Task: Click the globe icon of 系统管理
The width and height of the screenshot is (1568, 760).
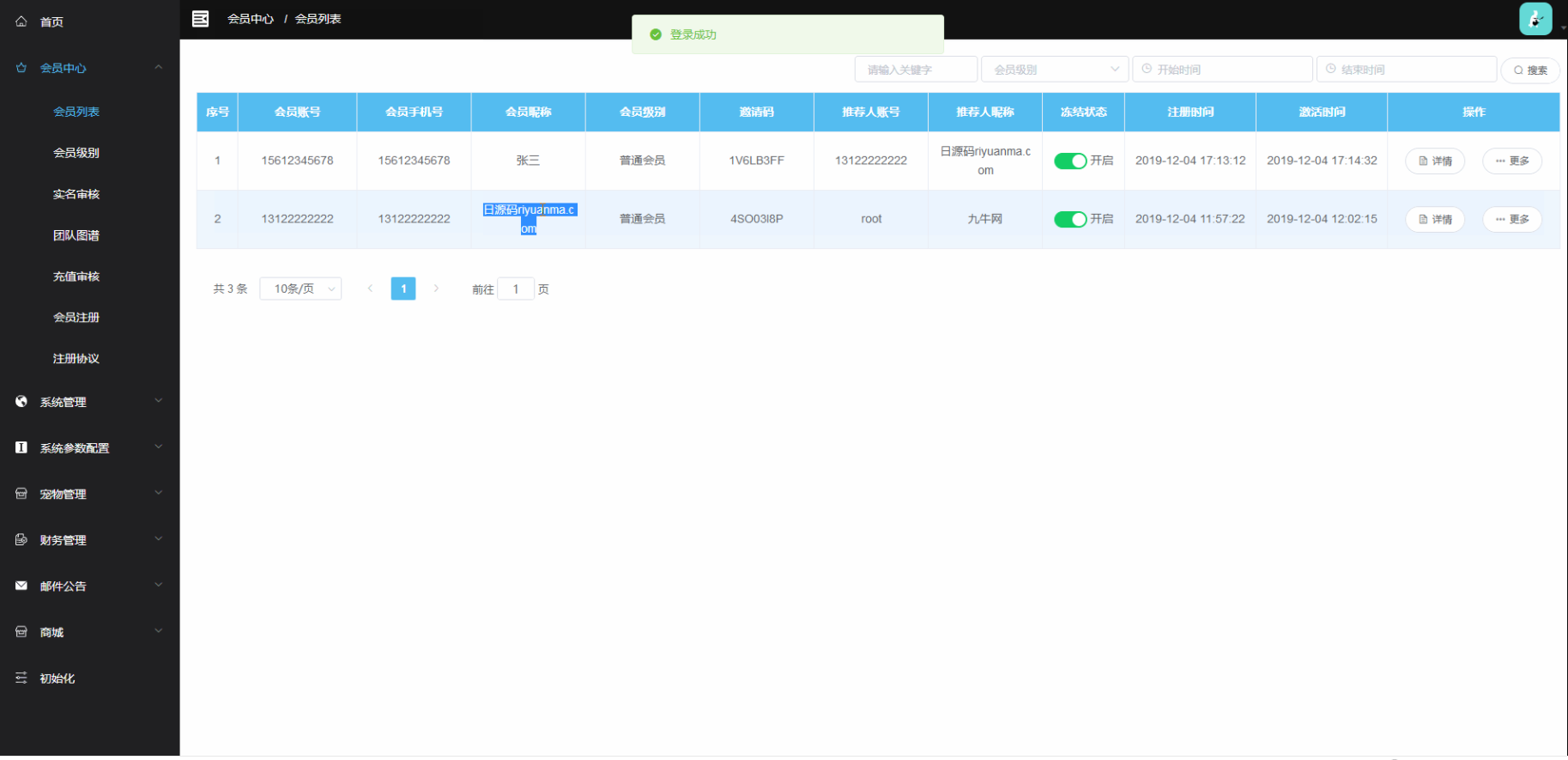Action: click(21, 401)
